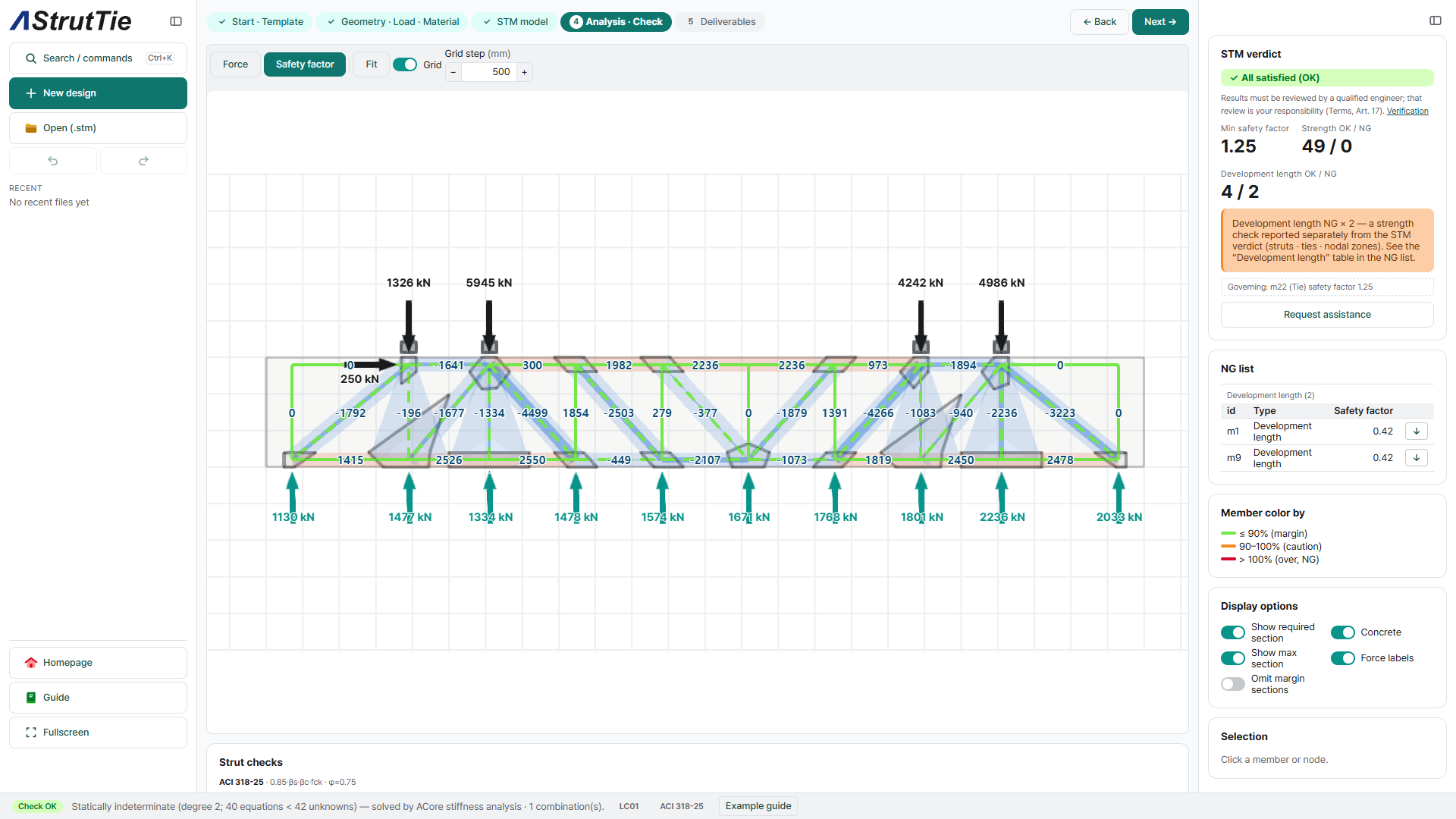This screenshot has height=819, width=1456.
Task: Toggle the Grid switch off
Action: [x=405, y=64]
